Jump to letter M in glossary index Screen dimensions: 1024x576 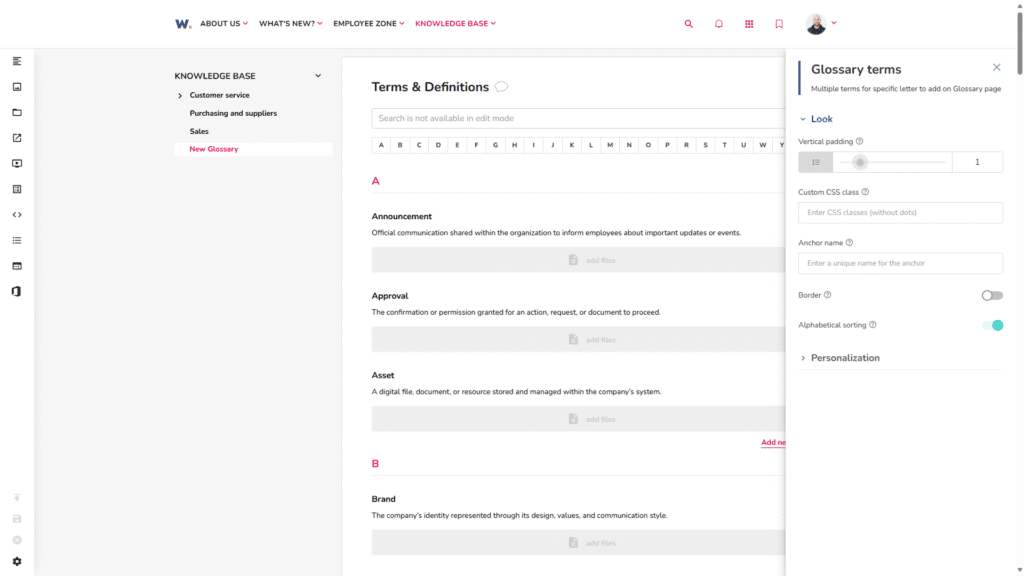click(x=609, y=145)
